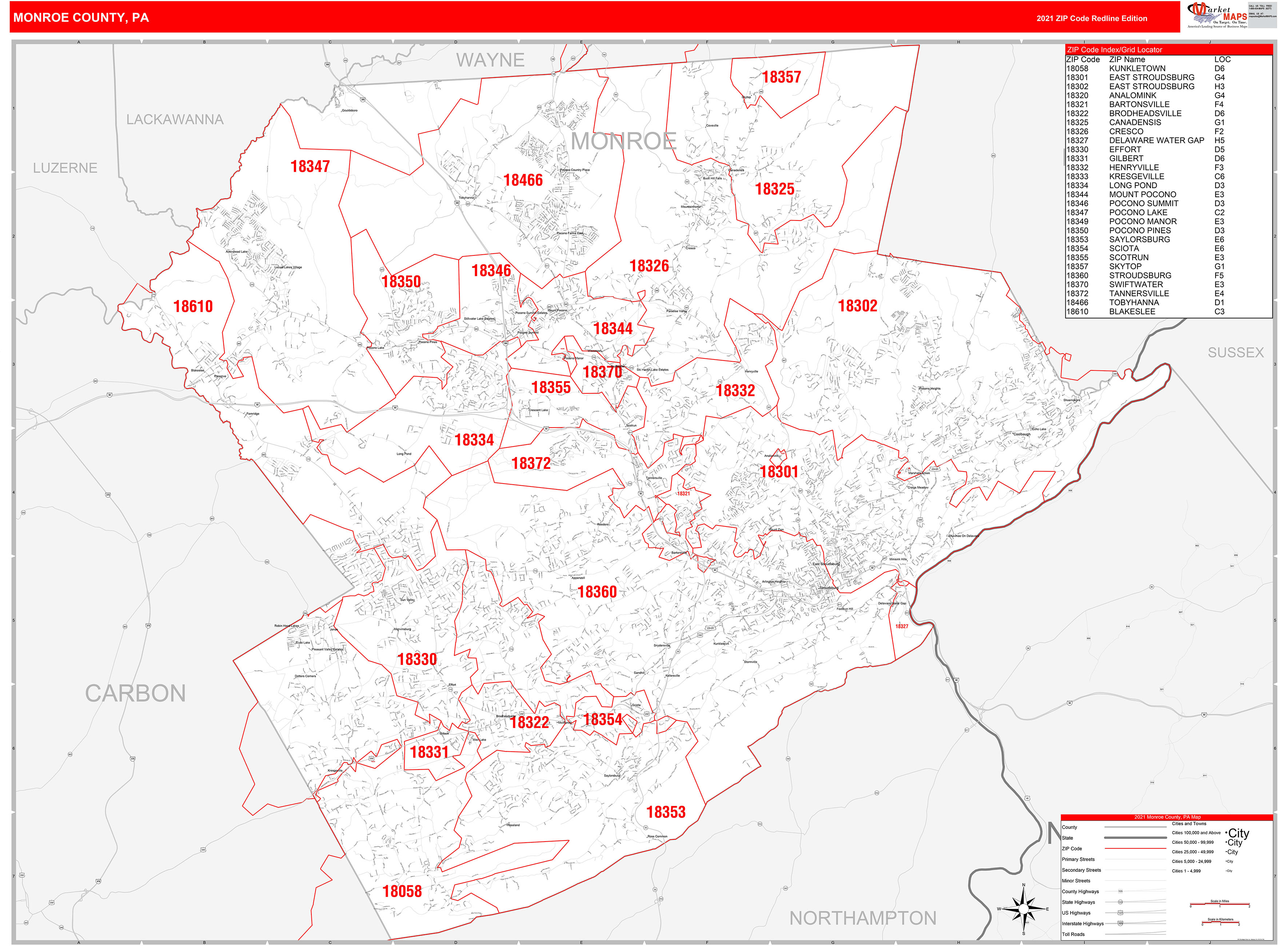
Task: Click the large 'City' sample for 100,000 and above
Action: 1238,833
